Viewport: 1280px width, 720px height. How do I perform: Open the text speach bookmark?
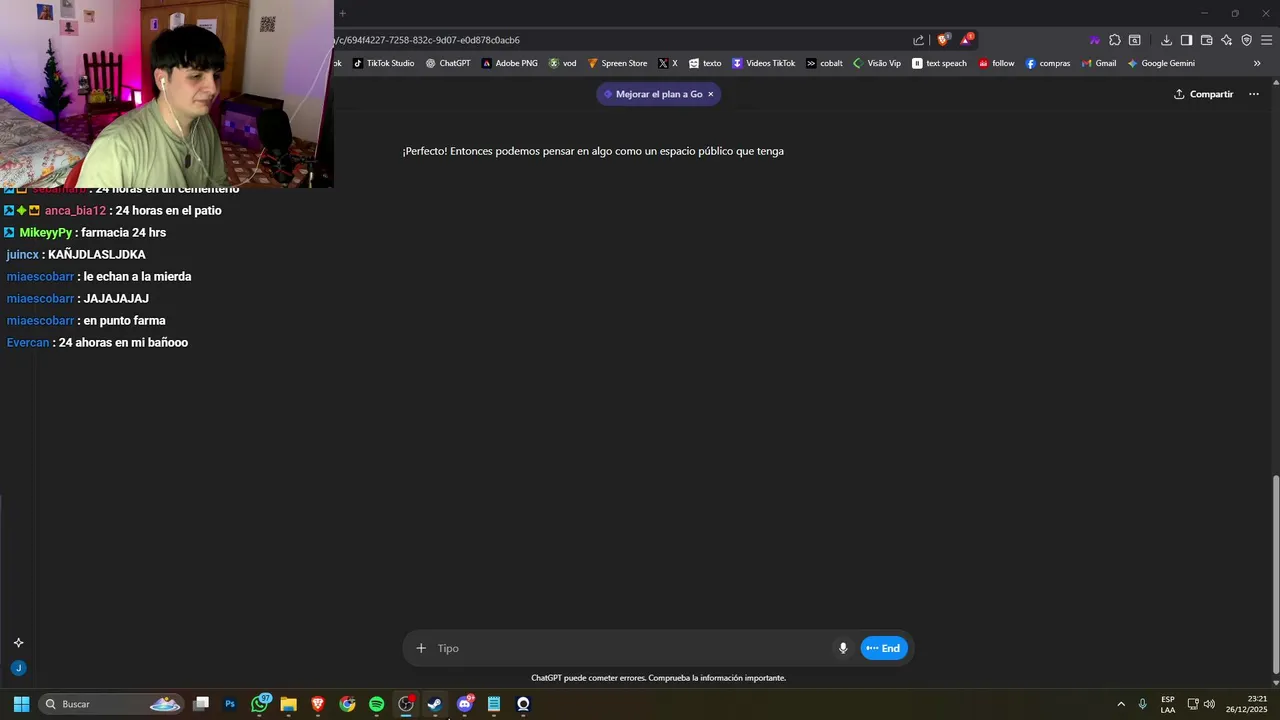click(939, 63)
